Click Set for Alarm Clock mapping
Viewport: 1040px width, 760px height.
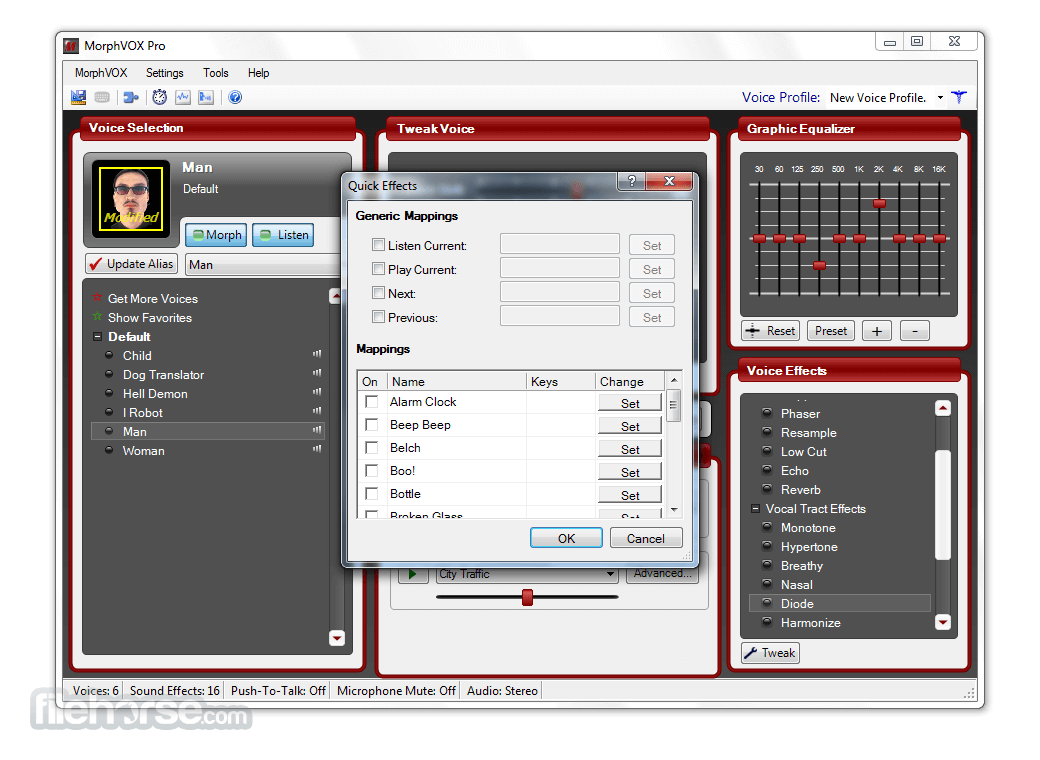[630, 403]
